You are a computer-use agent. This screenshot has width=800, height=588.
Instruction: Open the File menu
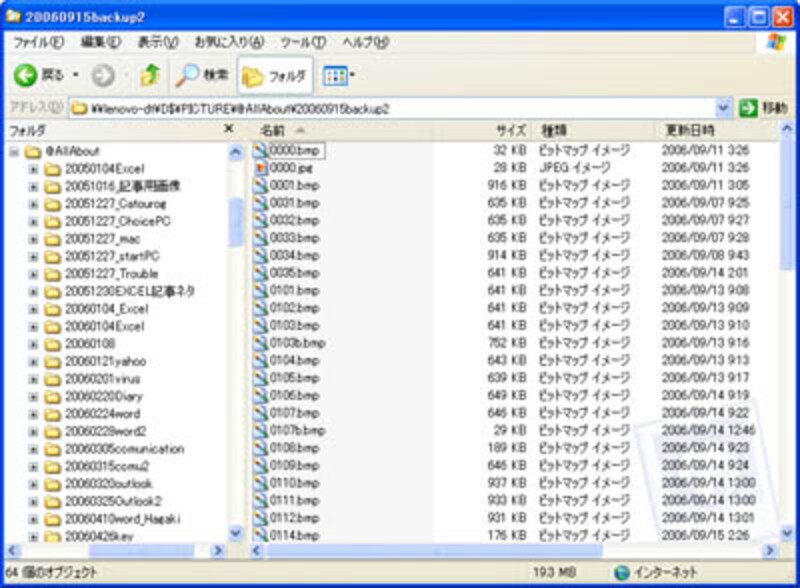point(38,42)
